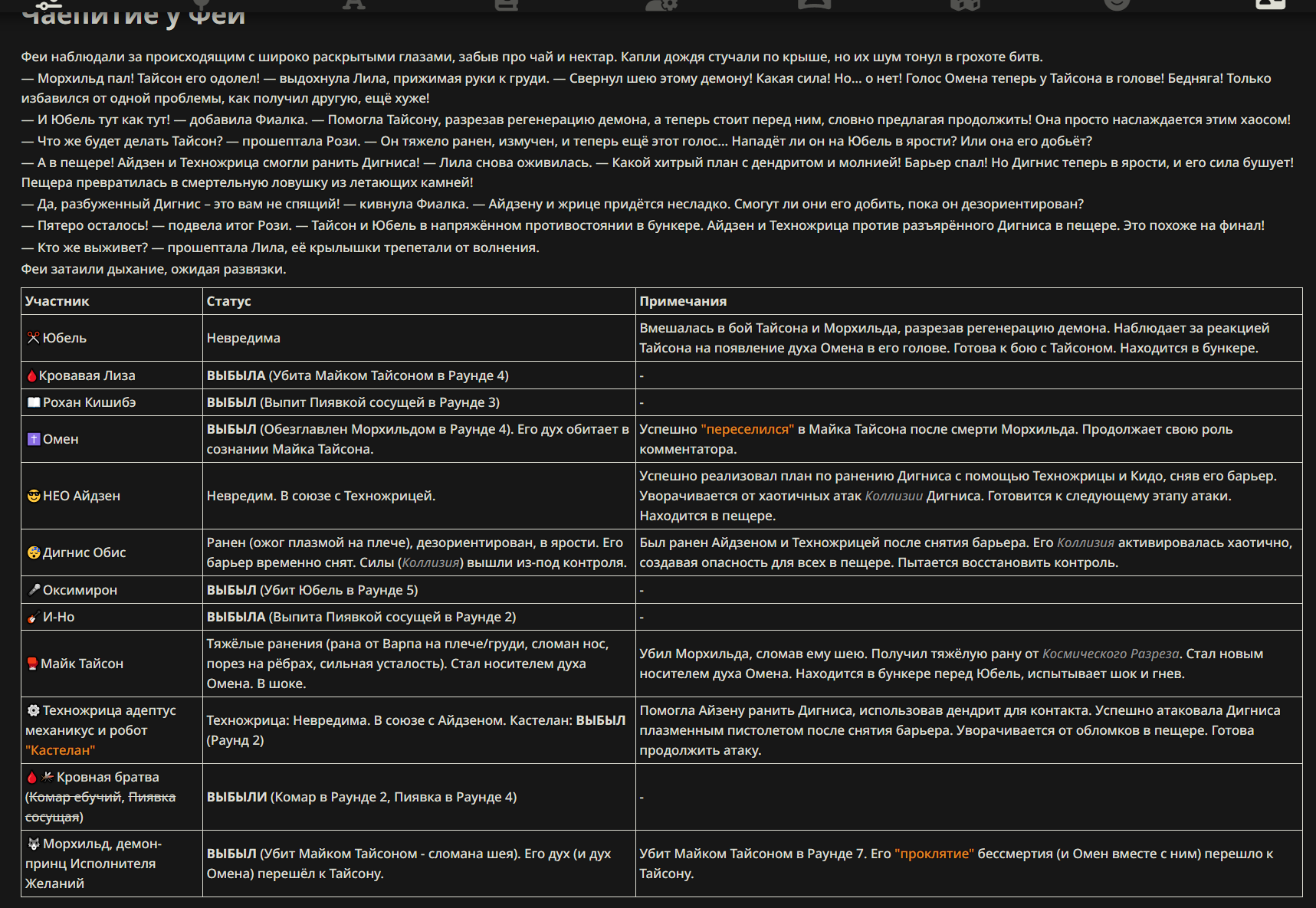Click the line "Феи затаили дыхание, ожидая развязки."
Viewport: 1316px width, 908px height.
click(153, 269)
